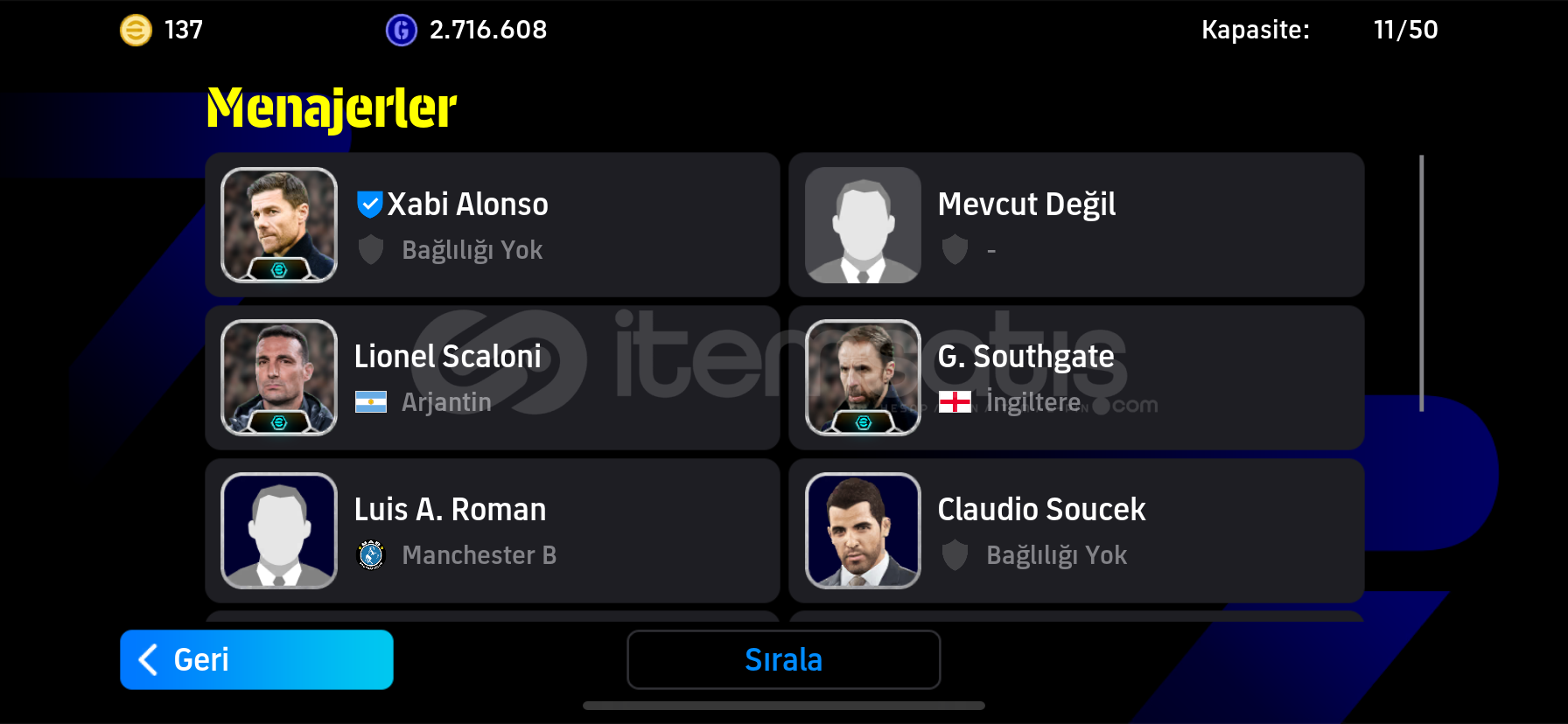Click the England flag icon under G. Southgate
The image size is (1568, 724).
[955, 402]
